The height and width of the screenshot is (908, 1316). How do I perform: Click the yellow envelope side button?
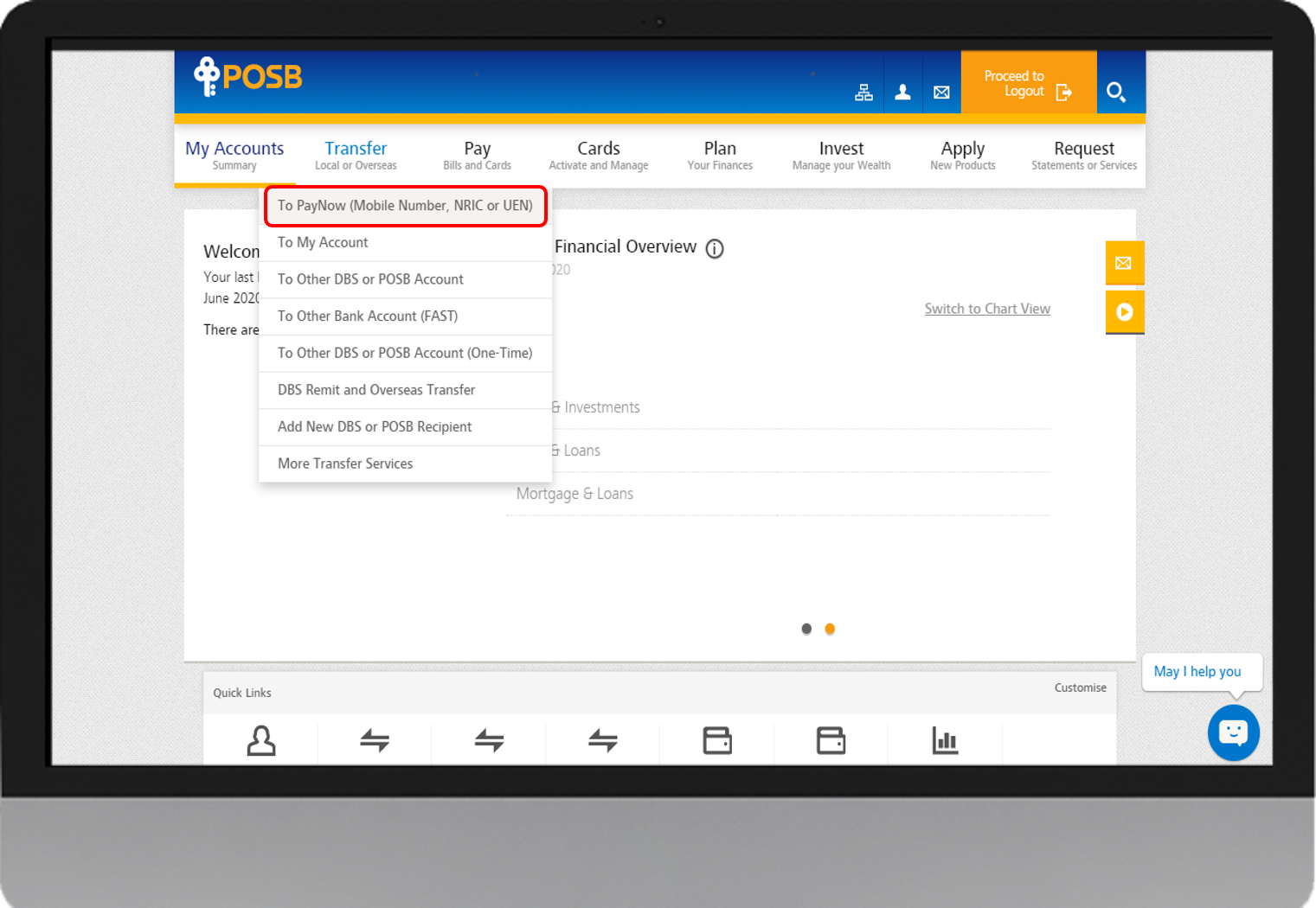[x=1124, y=263]
